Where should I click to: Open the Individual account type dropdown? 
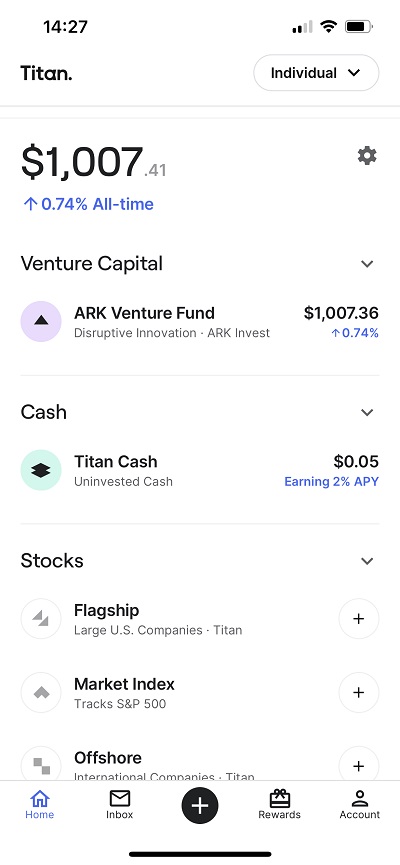click(316, 73)
